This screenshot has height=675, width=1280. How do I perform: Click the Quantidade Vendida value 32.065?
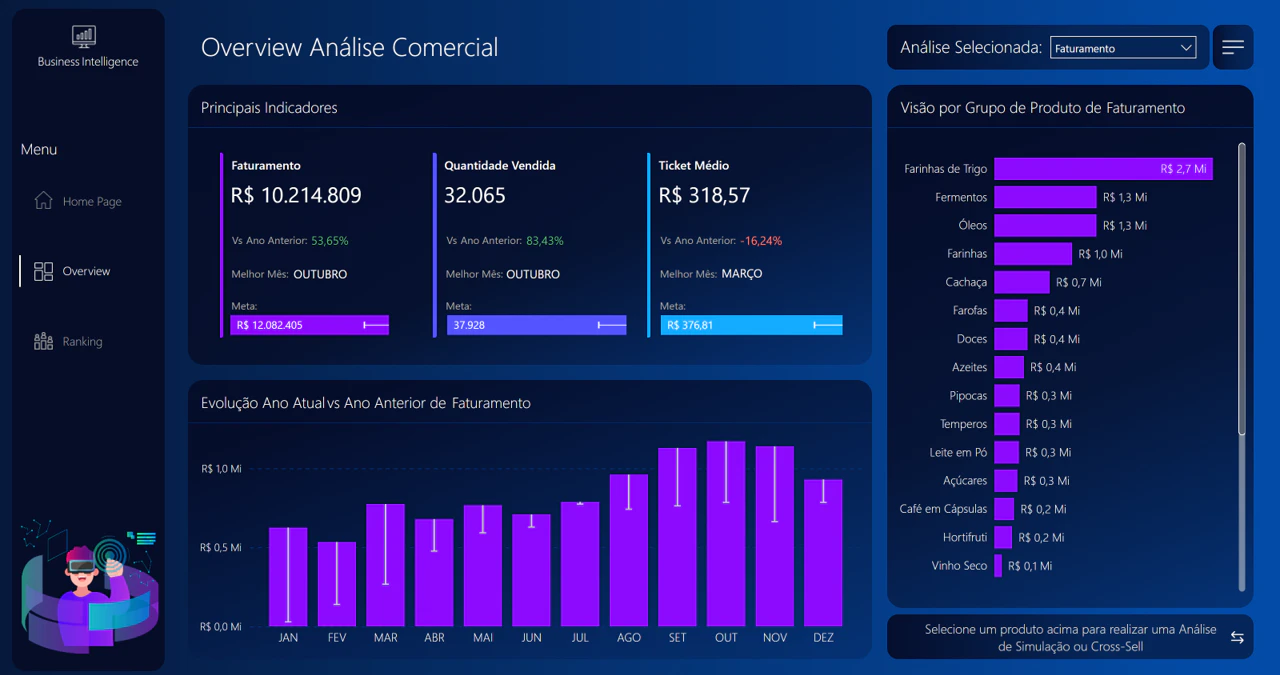tap(475, 196)
